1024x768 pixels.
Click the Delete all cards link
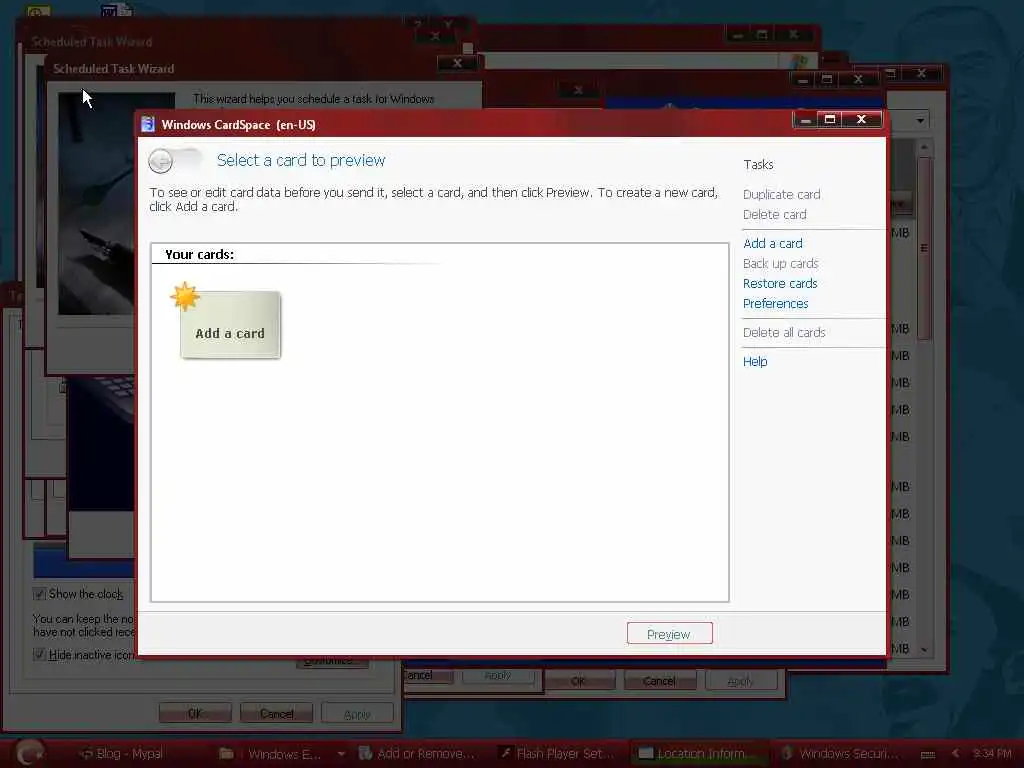[784, 333]
